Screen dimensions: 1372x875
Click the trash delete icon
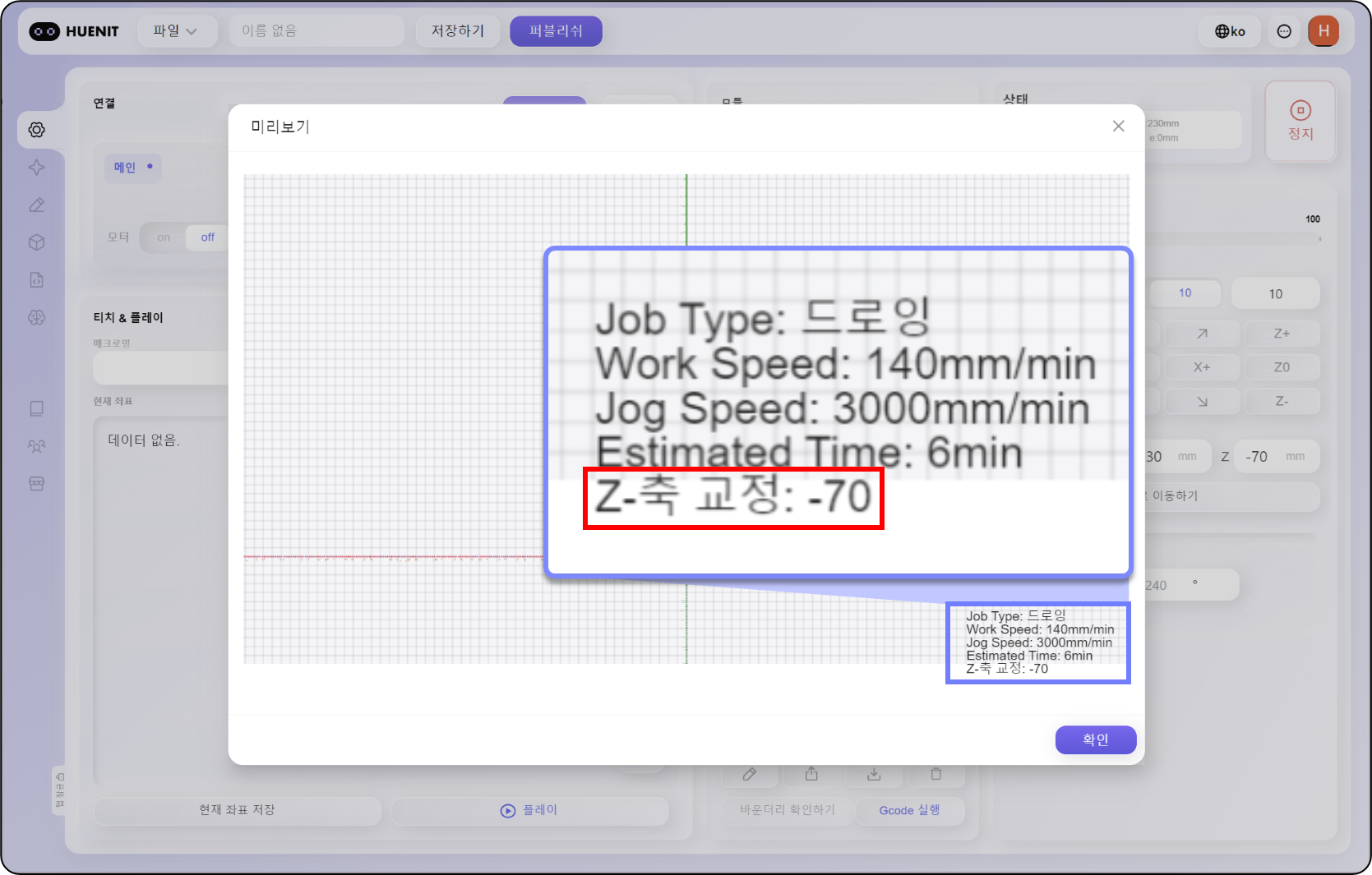[x=935, y=774]
